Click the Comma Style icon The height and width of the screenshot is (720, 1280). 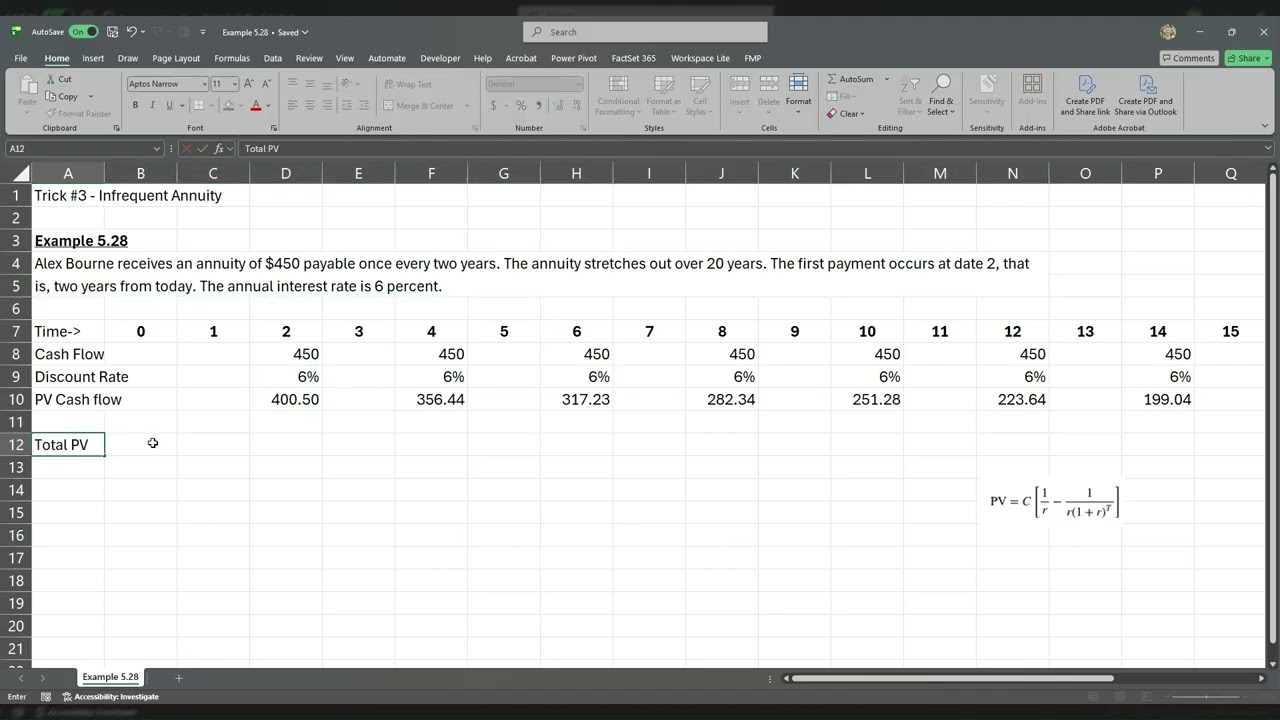[x=538, y=105]
